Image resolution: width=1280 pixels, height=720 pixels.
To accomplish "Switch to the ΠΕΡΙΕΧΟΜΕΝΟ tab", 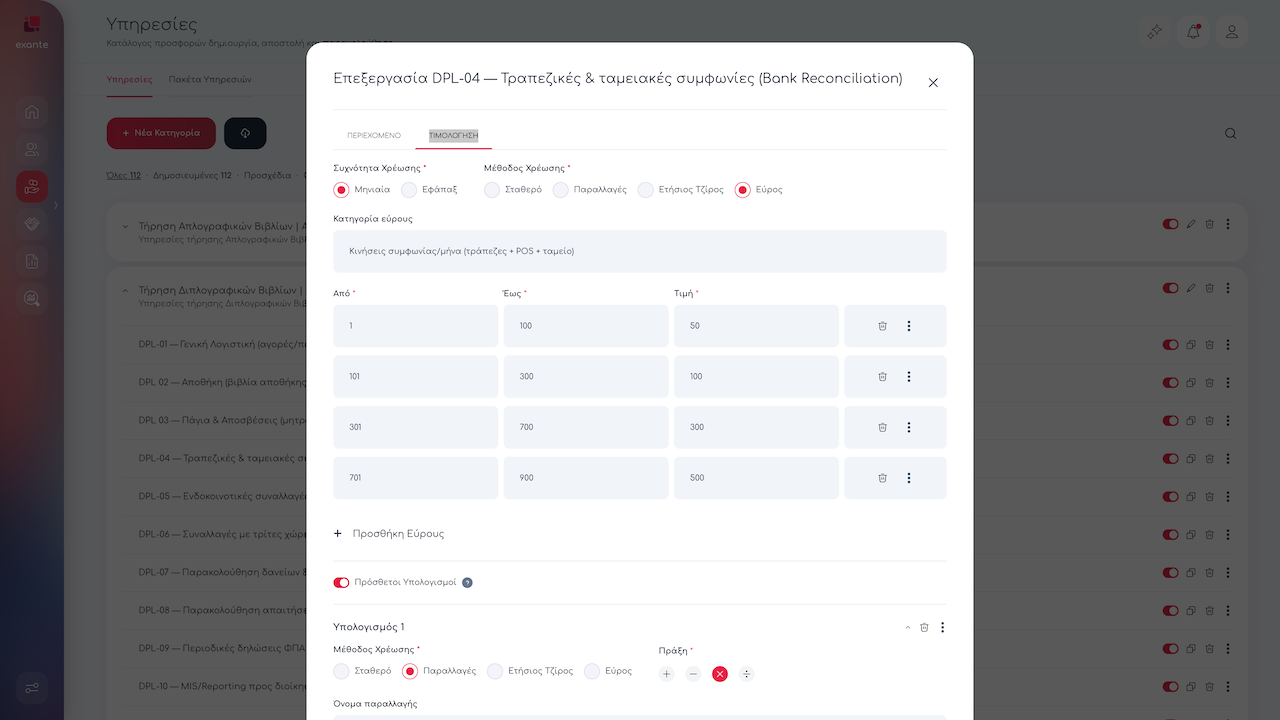I will [374, 135].
